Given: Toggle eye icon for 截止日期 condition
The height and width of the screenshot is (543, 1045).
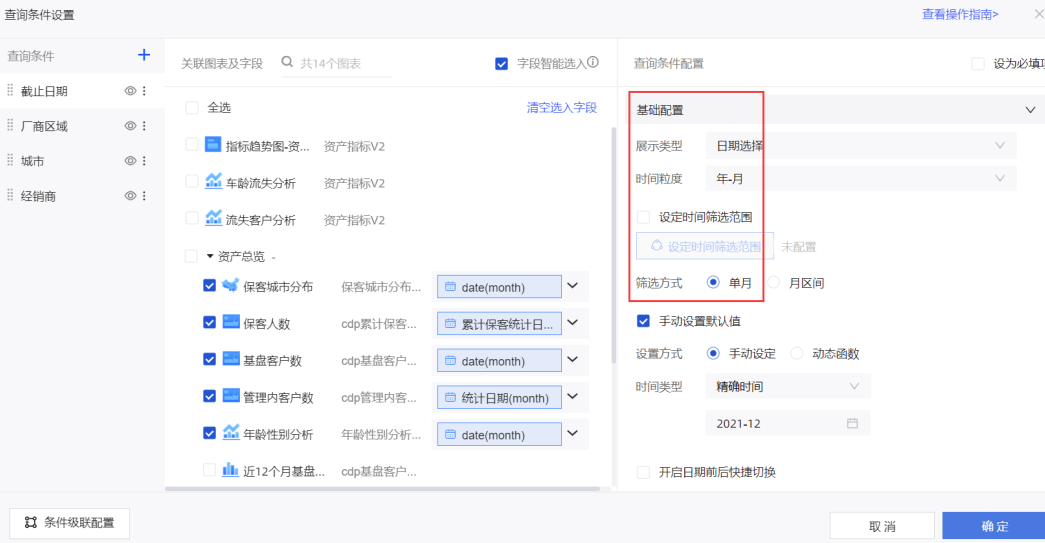Looking at the screenshot, I should pos(130,91).
